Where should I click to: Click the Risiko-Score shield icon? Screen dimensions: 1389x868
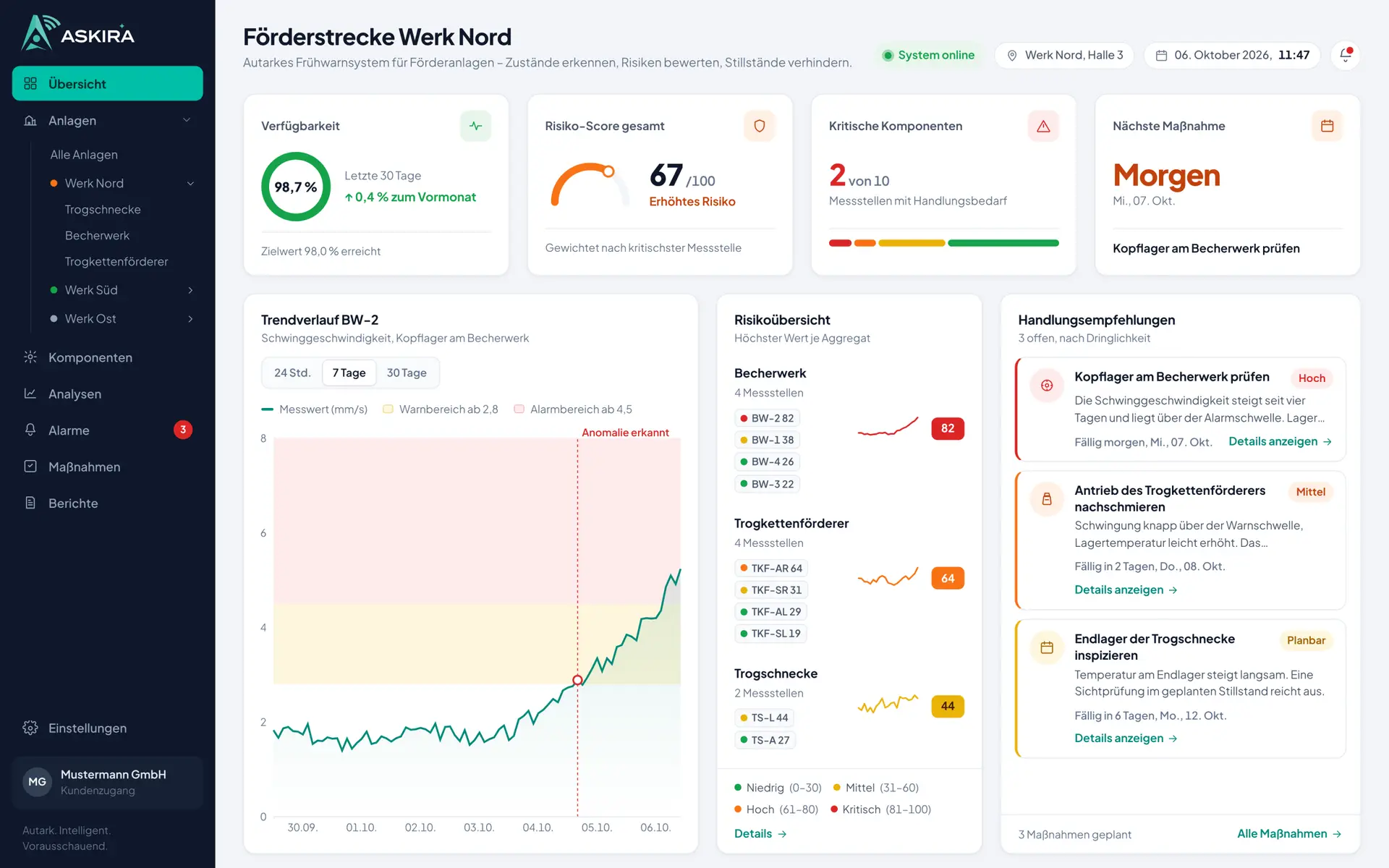point(759,126)
